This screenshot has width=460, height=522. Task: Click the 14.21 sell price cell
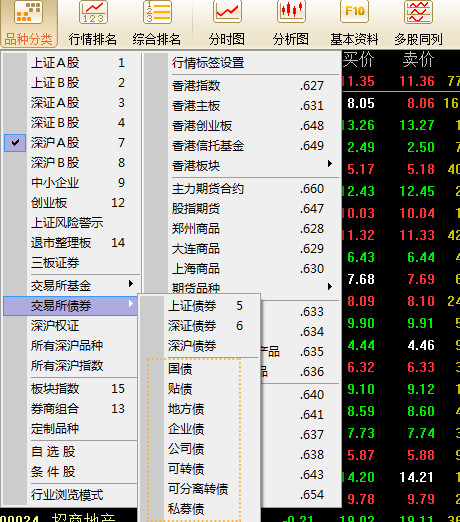tap(417, 477)
